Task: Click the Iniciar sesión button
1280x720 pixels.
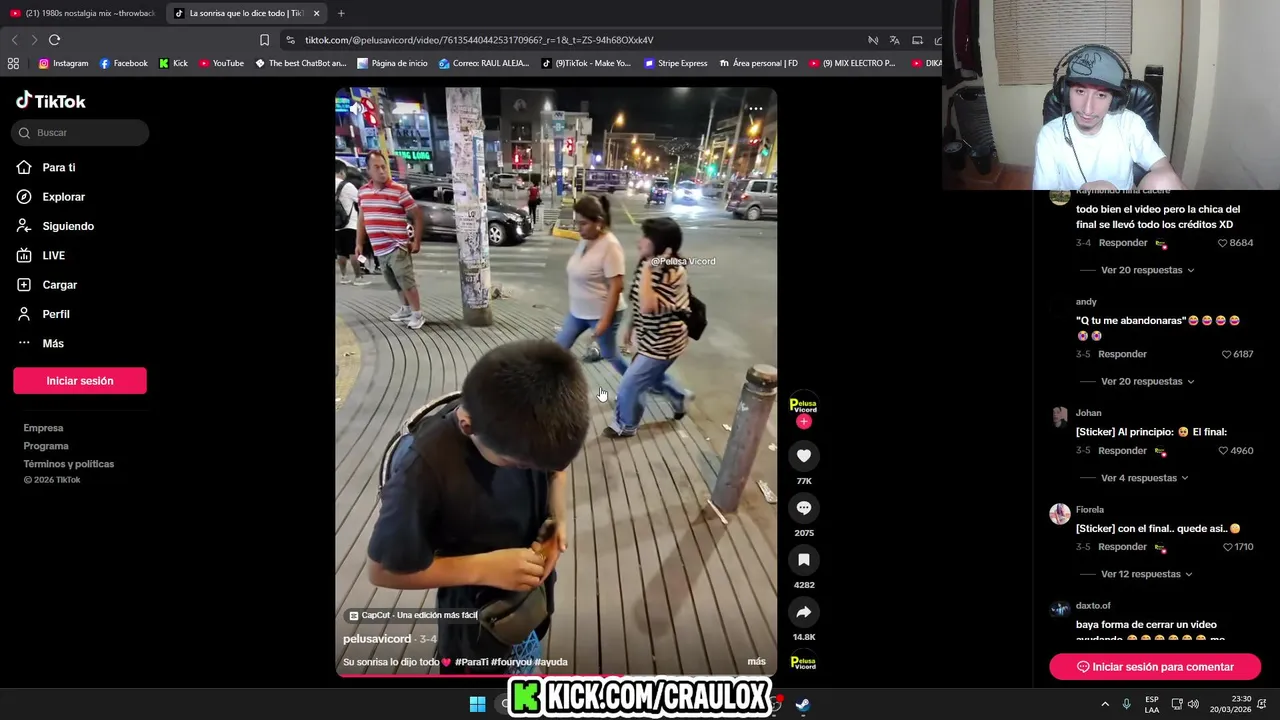Action: pos(80,381)
